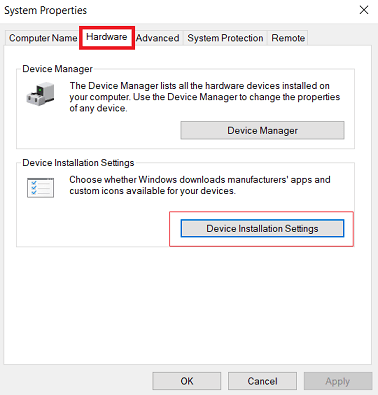Confirm the dialog with OK

pyautogui.click(x=187, y=381)
